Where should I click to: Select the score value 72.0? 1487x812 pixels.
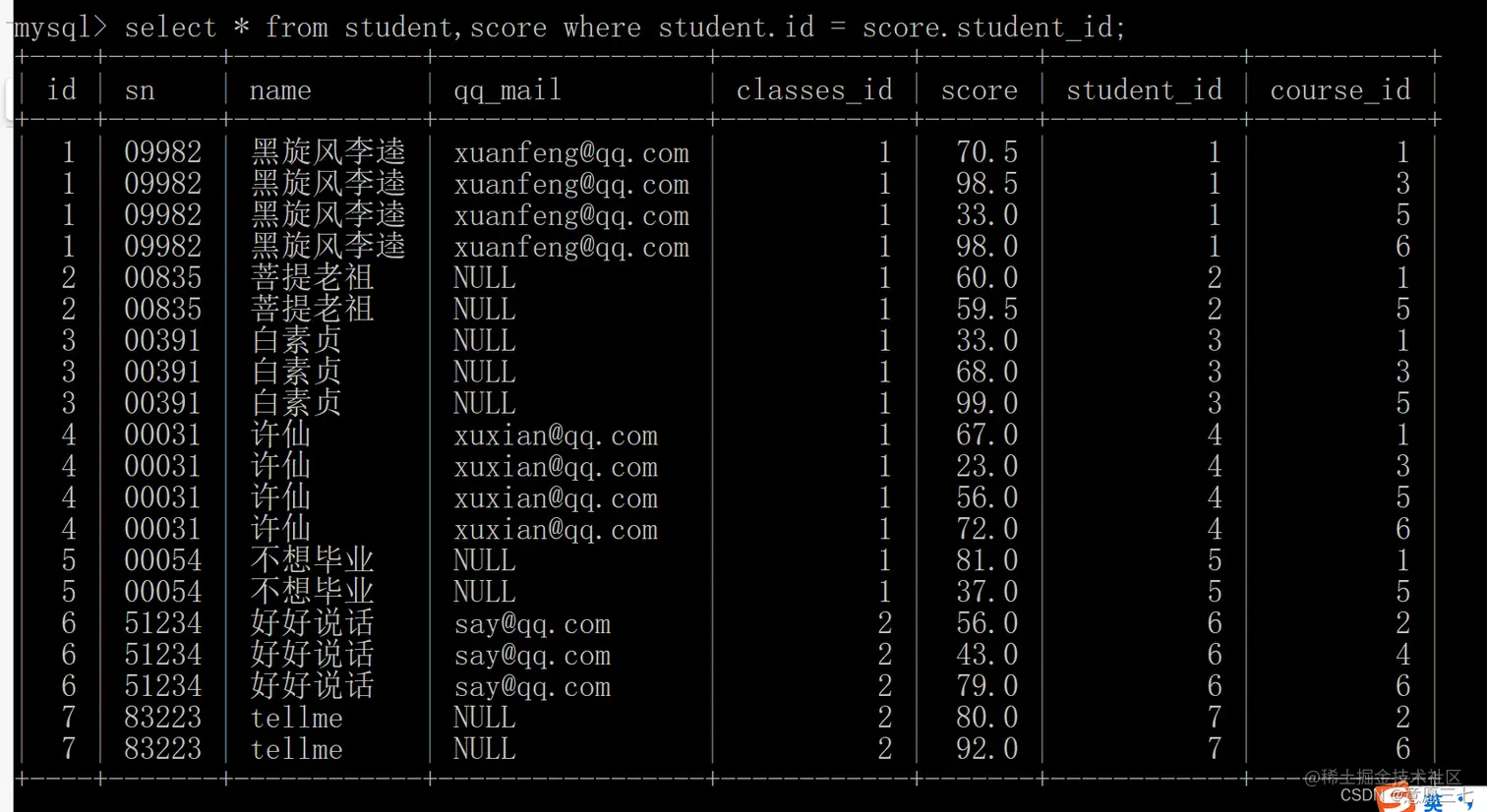pyautogui.click(x=987, y=530)
